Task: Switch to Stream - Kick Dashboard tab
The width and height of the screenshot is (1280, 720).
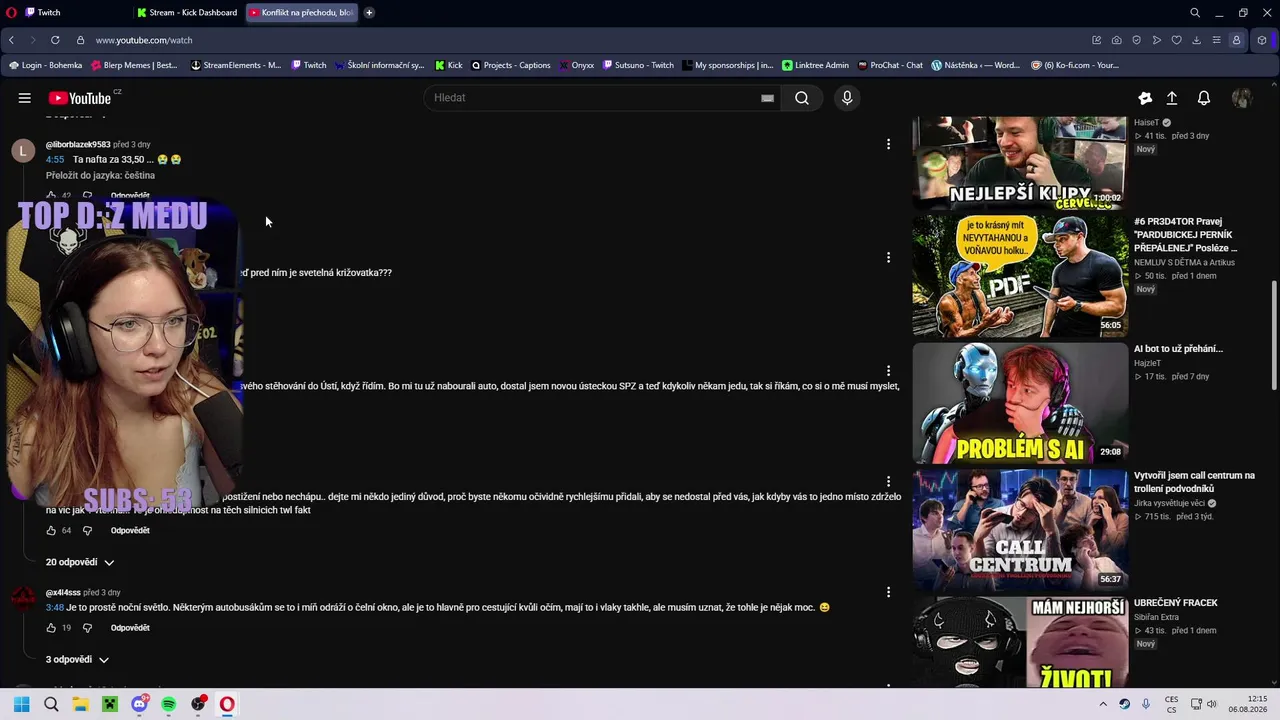Action: point(187,13)
